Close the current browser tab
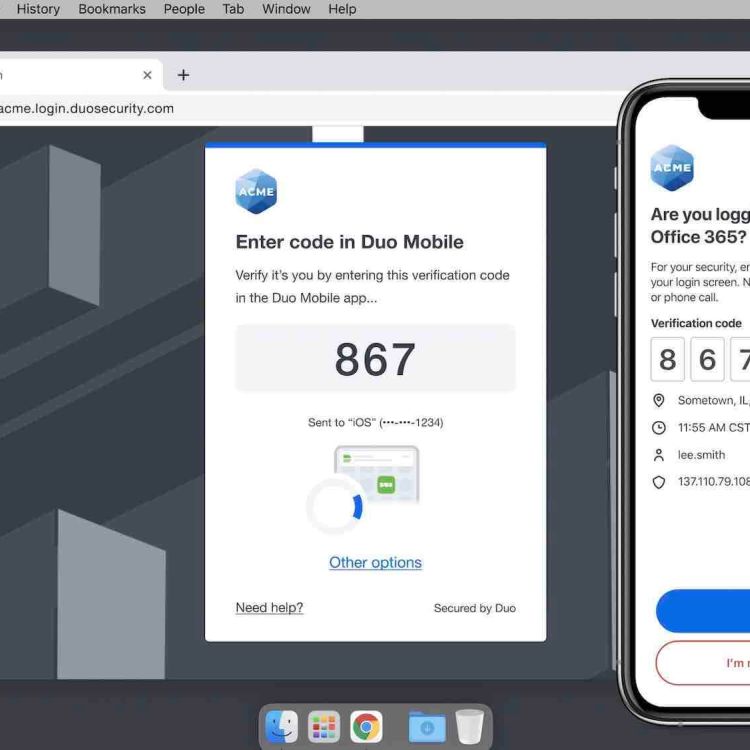The width and height of the screenshot is (750, 750). coord(147,75)
